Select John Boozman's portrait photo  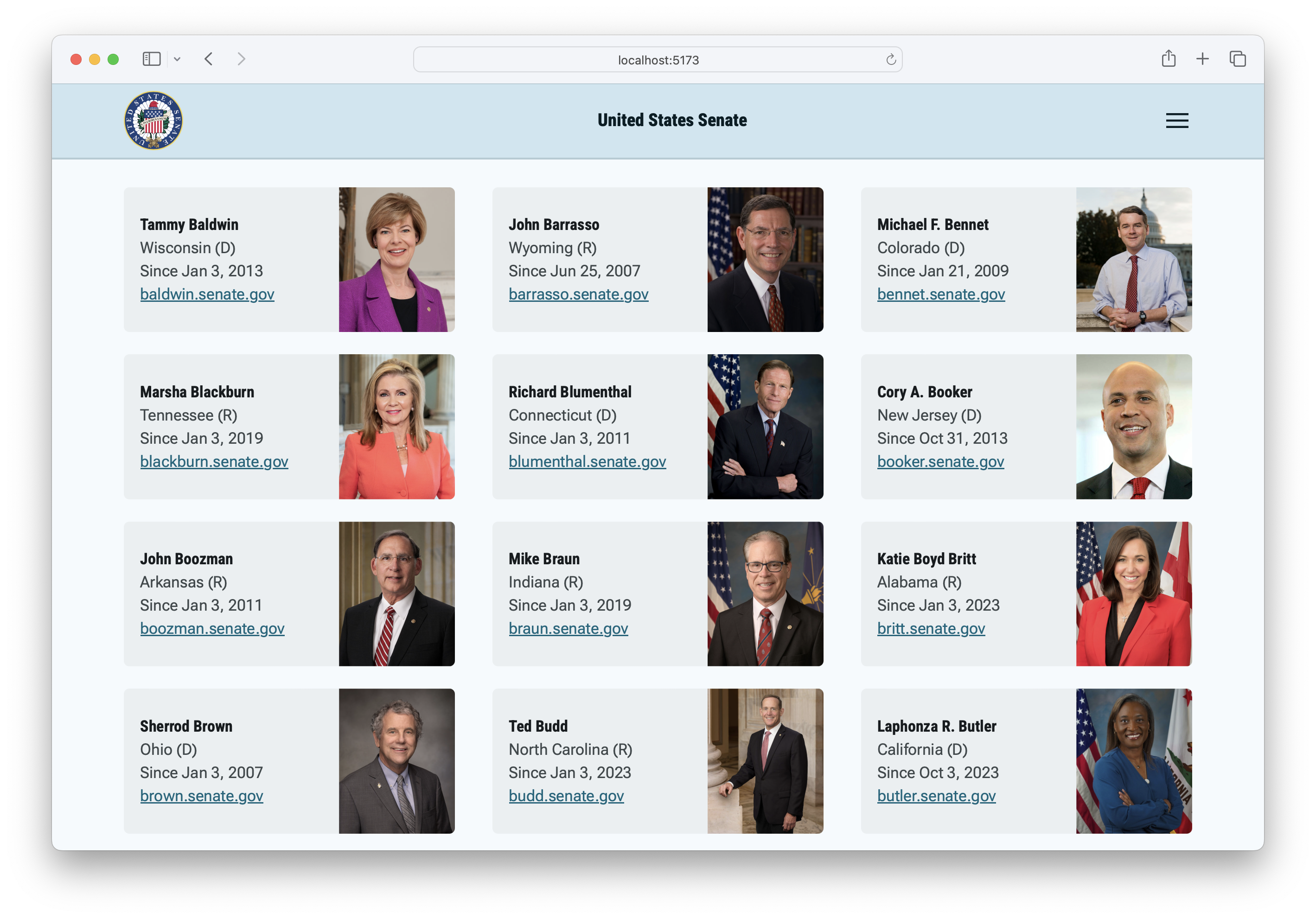coord(396,594)
